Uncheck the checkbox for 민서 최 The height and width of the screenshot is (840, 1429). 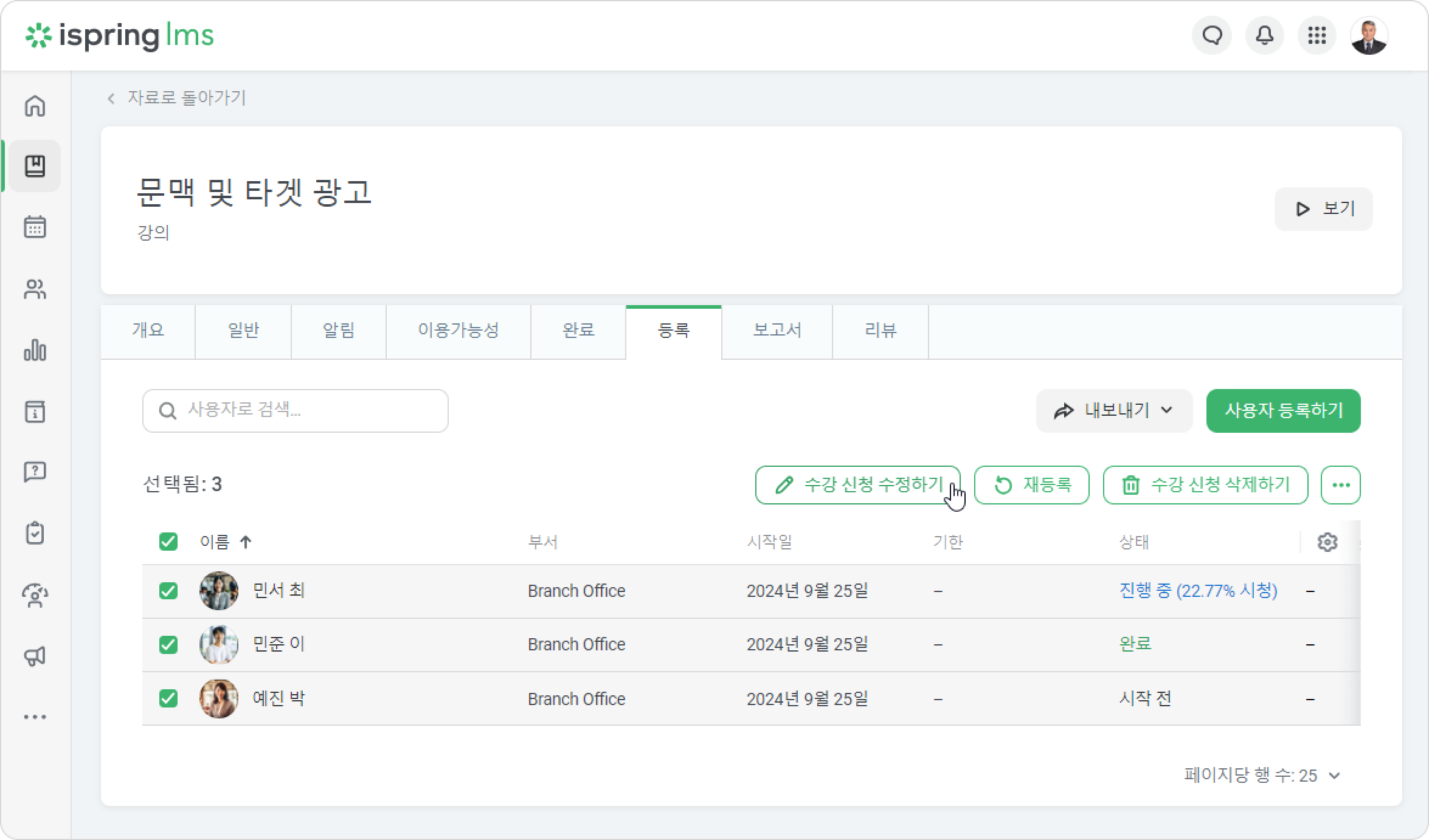tap(168, 591)
